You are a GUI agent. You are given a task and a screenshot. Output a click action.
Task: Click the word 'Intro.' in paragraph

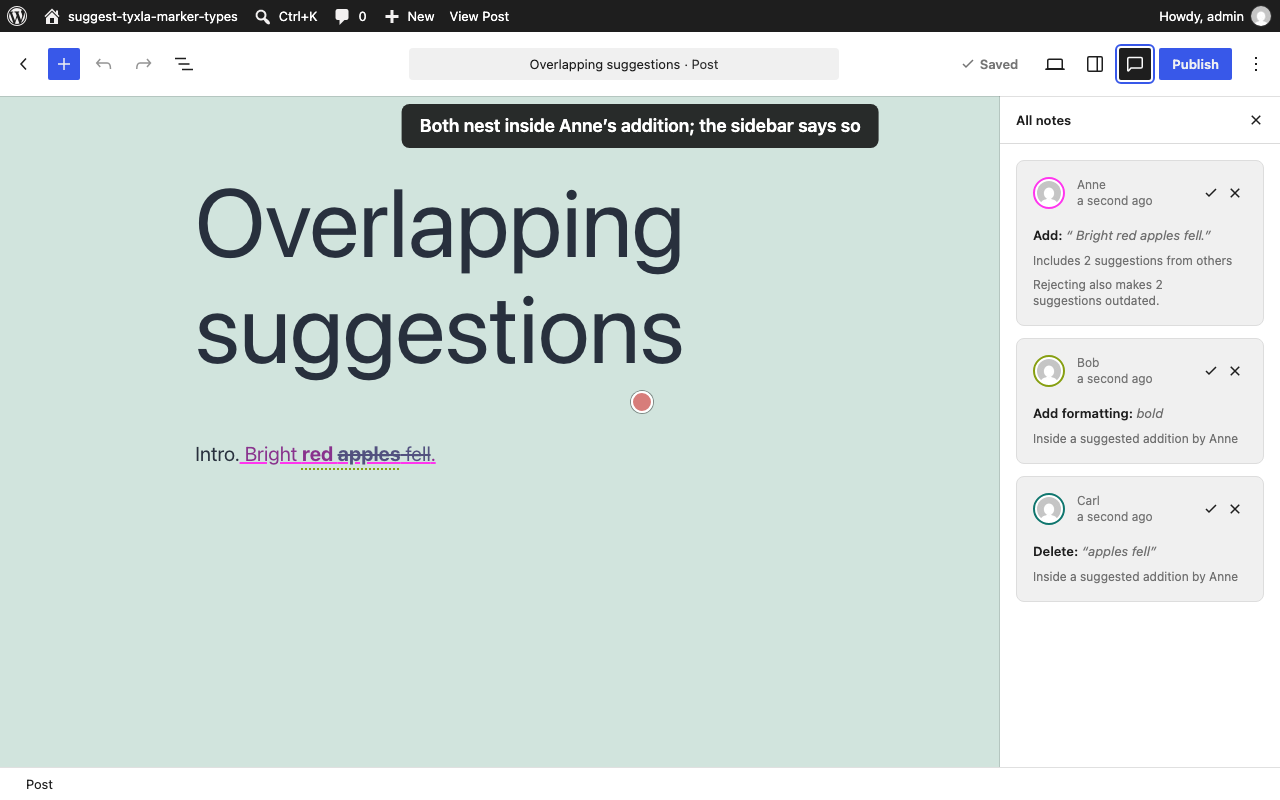[x=217, y=455]
